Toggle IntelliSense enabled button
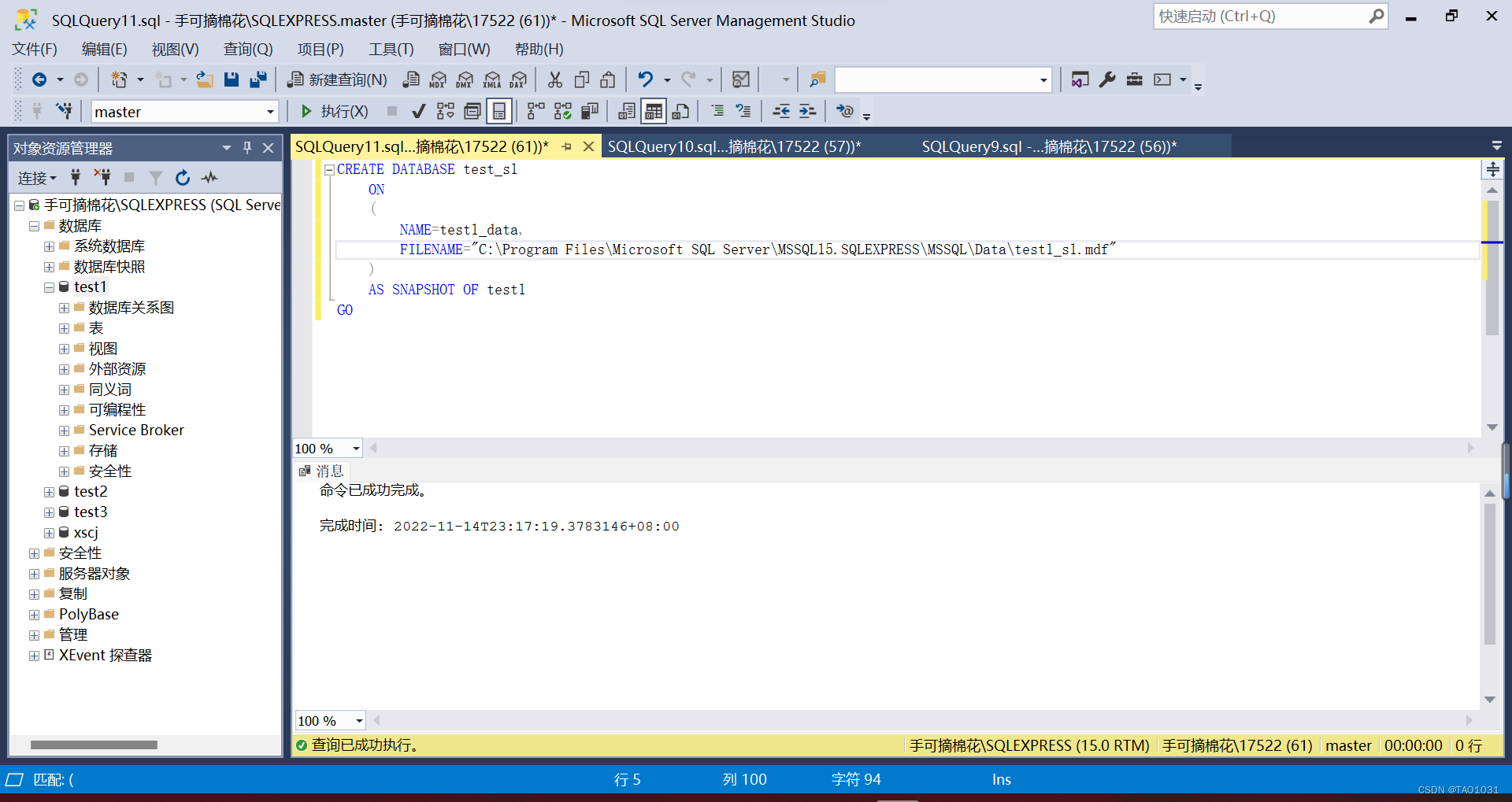Screen dimensions: 1512x802 499,111
